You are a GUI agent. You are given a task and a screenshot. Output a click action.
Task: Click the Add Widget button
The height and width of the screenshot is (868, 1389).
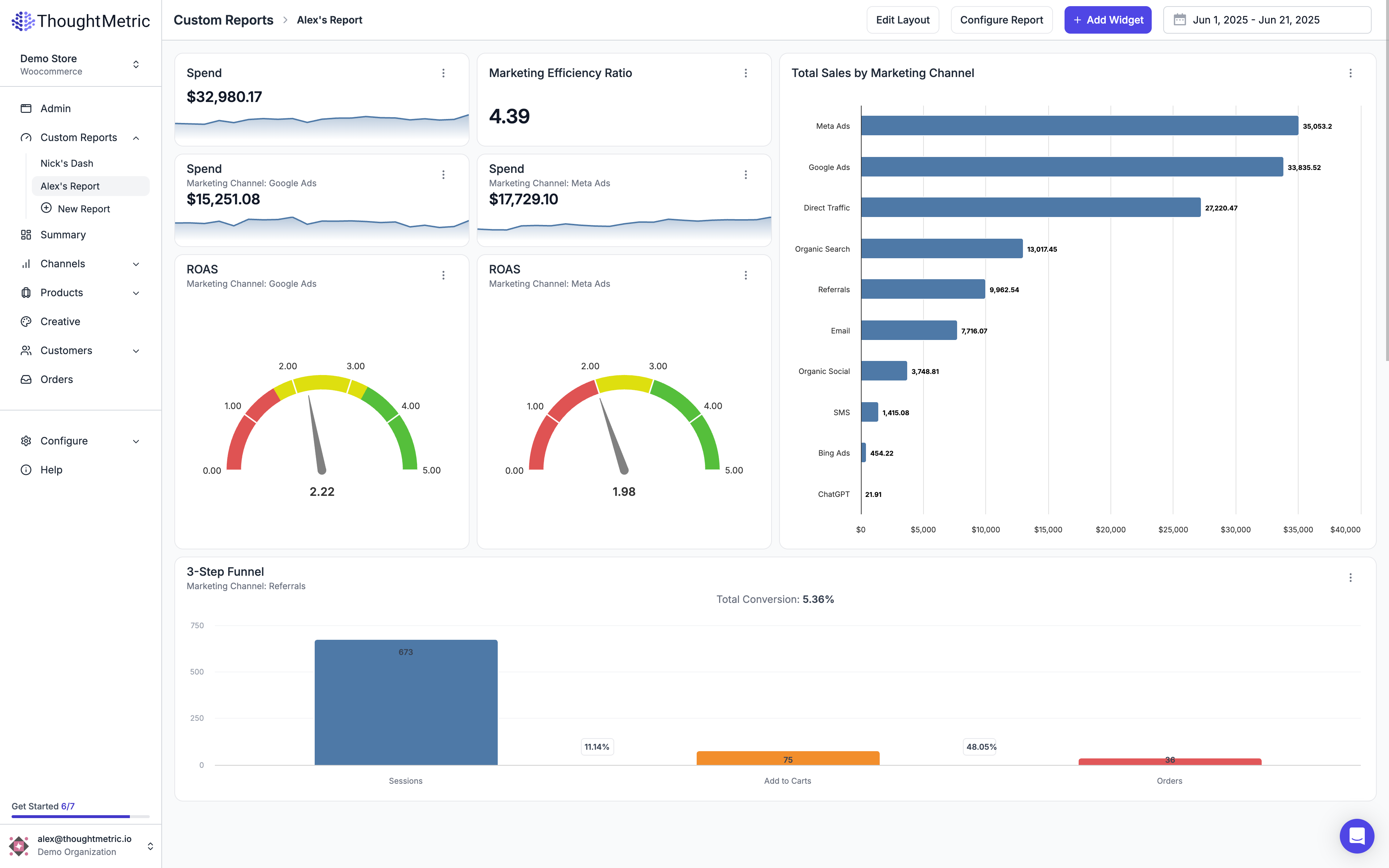pos(1107,20)
